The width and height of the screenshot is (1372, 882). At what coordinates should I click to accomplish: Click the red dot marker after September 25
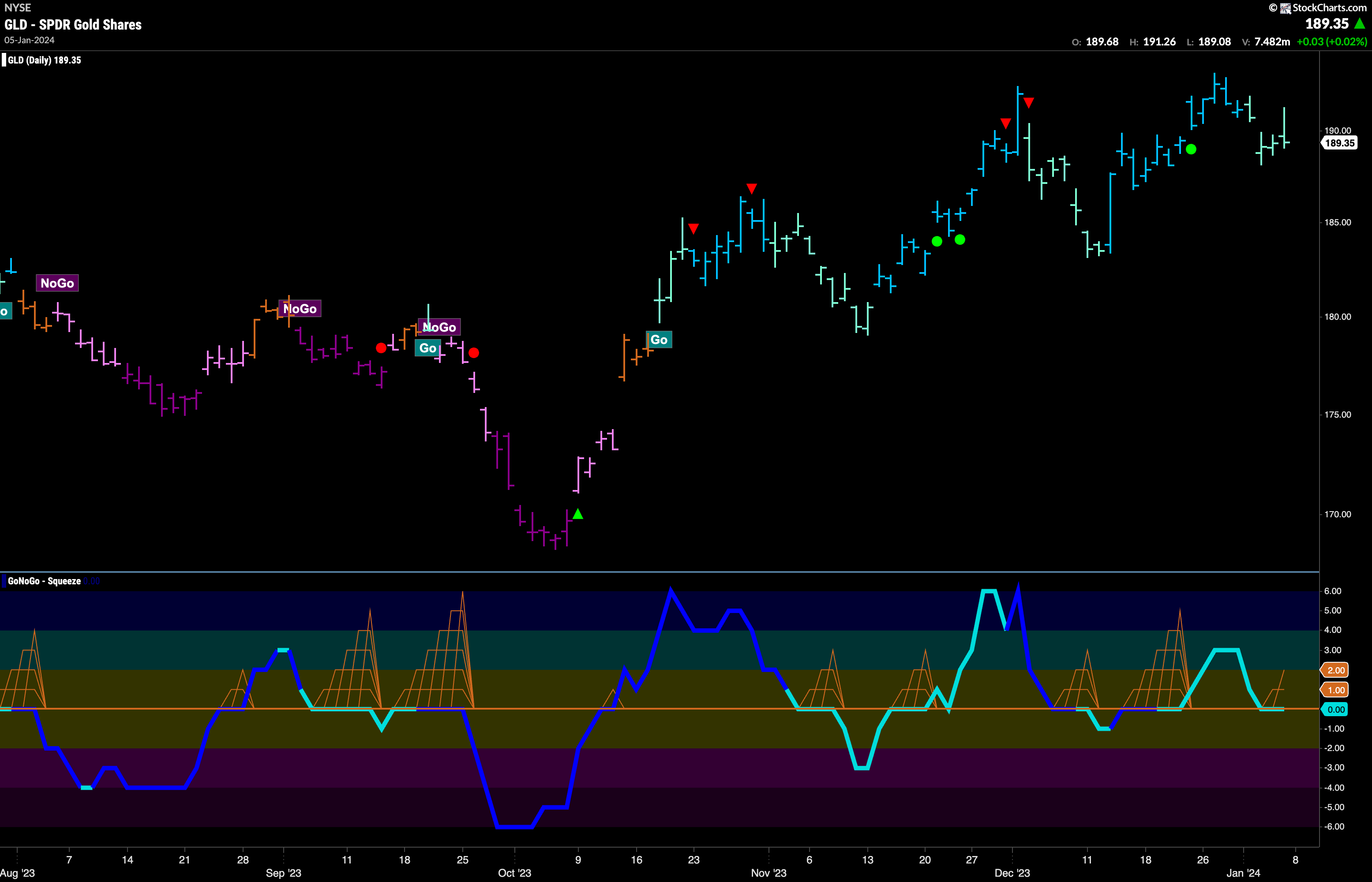pos(474,353)
